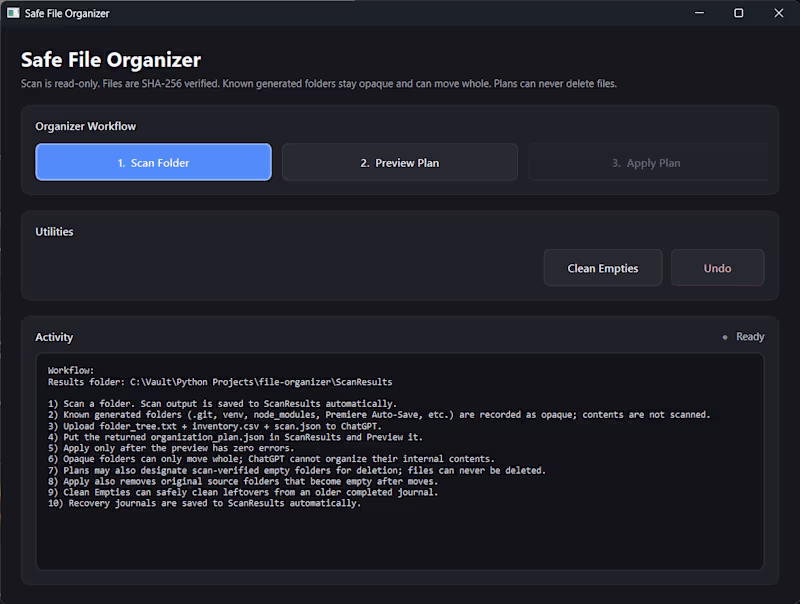The height and width of the screenshot is (604, 800).
Task: Click log line 6 'Opaque folders can only move whole'
Action: [271, 459]
